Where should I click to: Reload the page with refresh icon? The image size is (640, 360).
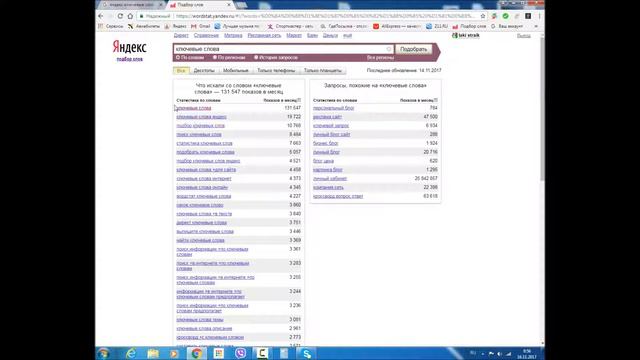coord(120,16)
